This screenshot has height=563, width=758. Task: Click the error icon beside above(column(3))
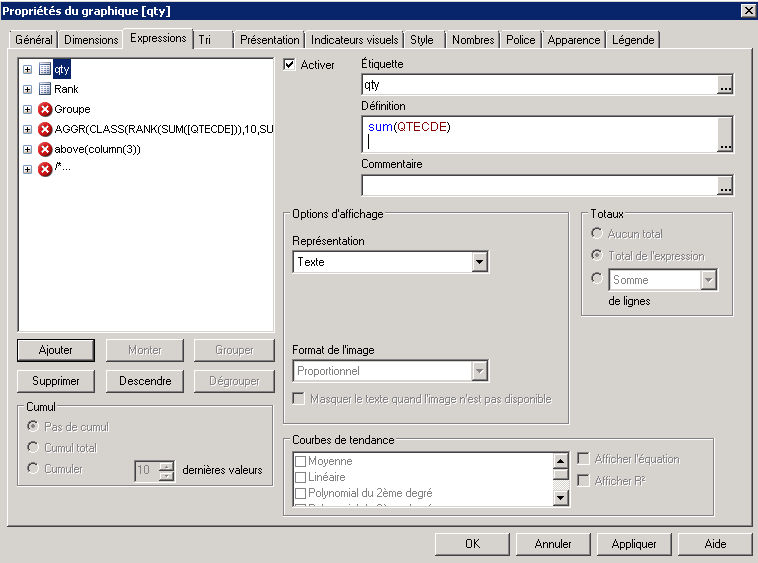45,149
